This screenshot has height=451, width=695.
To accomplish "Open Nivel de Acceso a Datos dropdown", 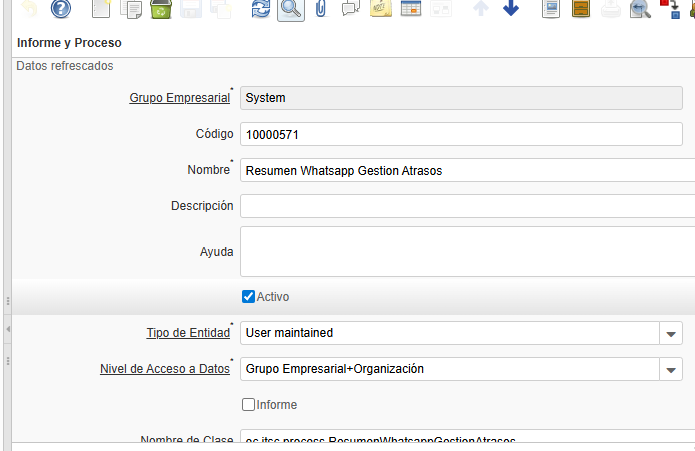I will [x=671, y=370].
